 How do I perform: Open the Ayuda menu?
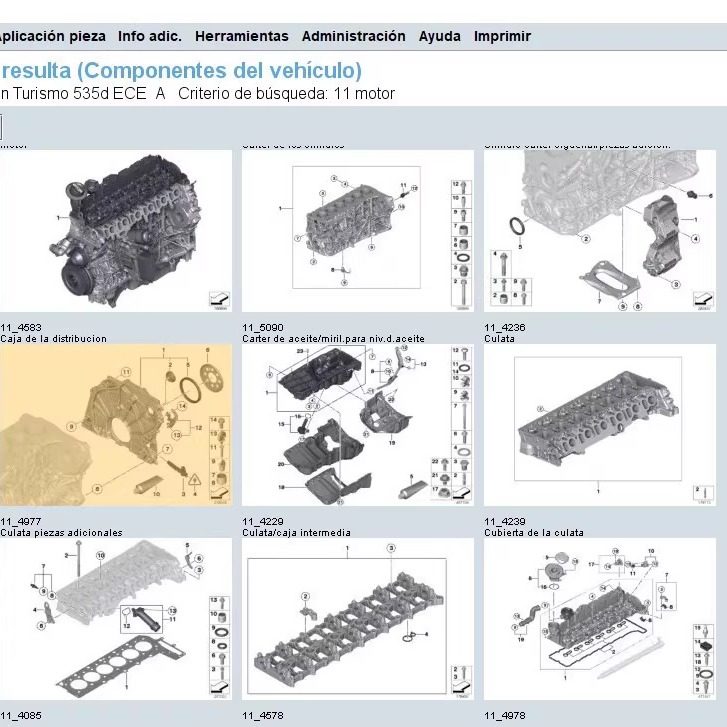pyautogui.click(x=440, y=36)
